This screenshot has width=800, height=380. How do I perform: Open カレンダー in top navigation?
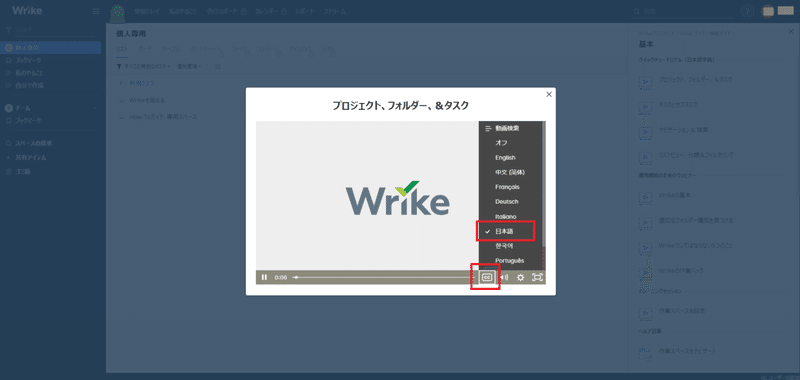[x=267, y=11]
